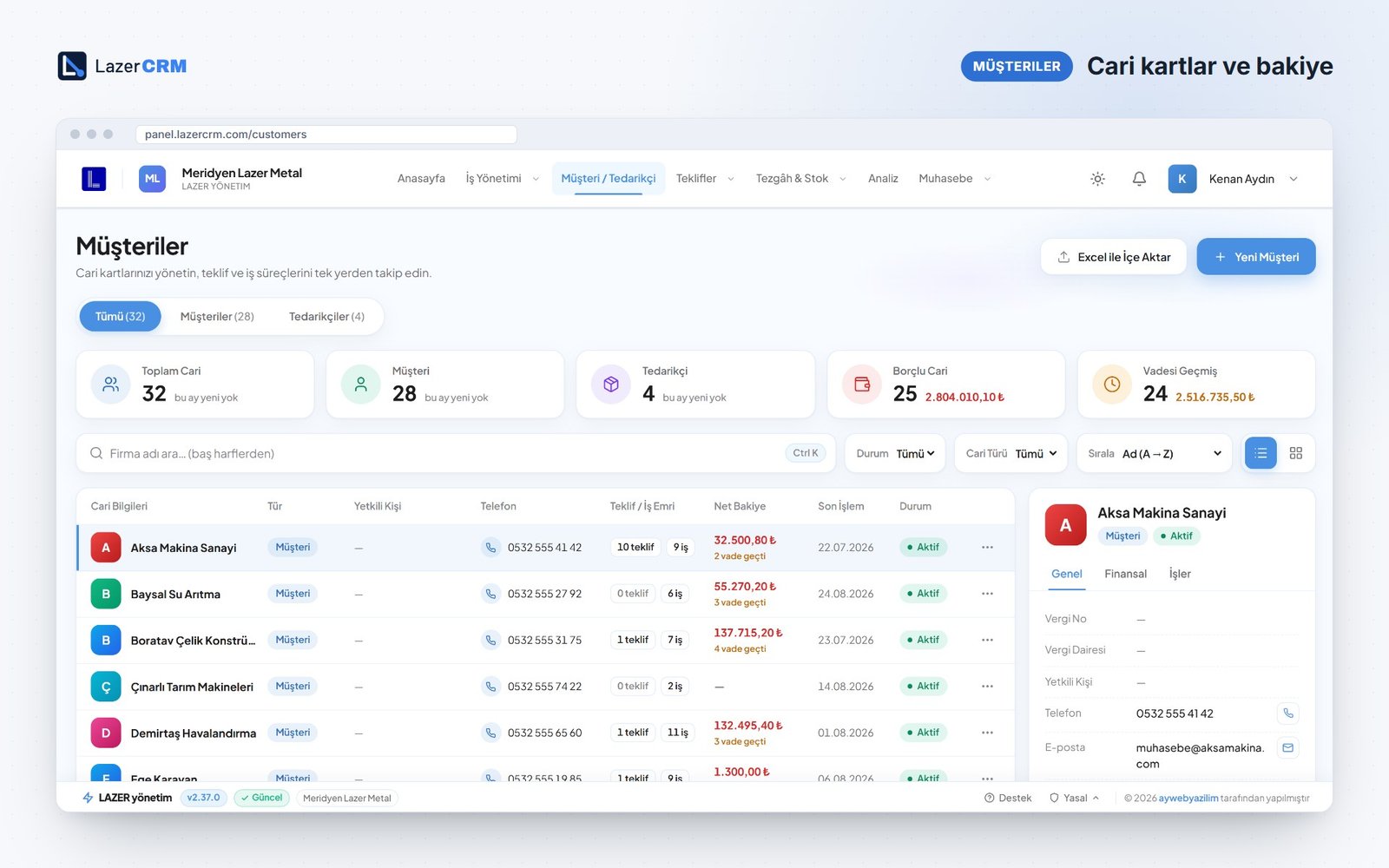Expand the Tezgâh & Stok menu

(x=800, y=179)
